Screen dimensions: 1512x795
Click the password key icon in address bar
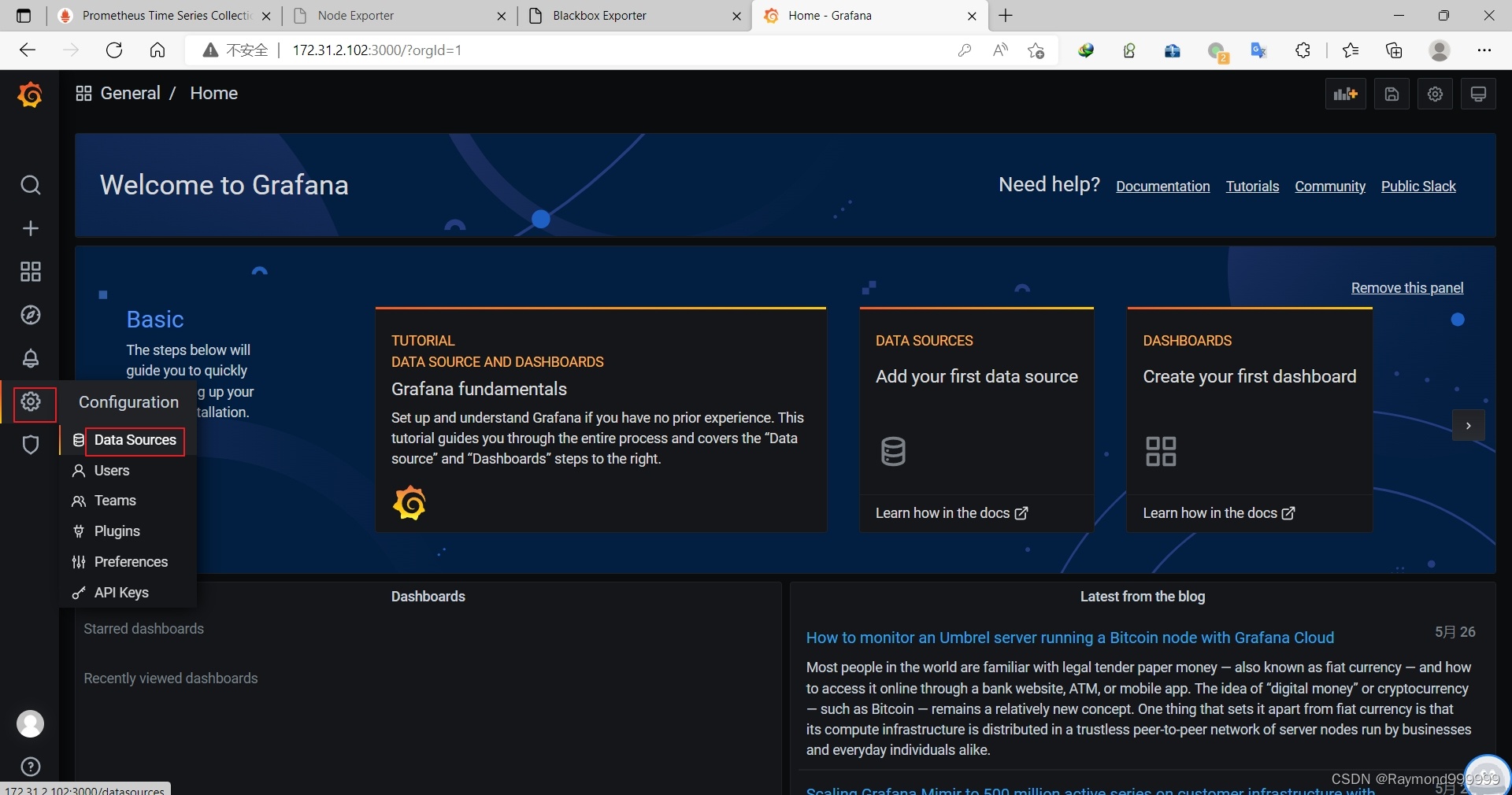[965, 50]
